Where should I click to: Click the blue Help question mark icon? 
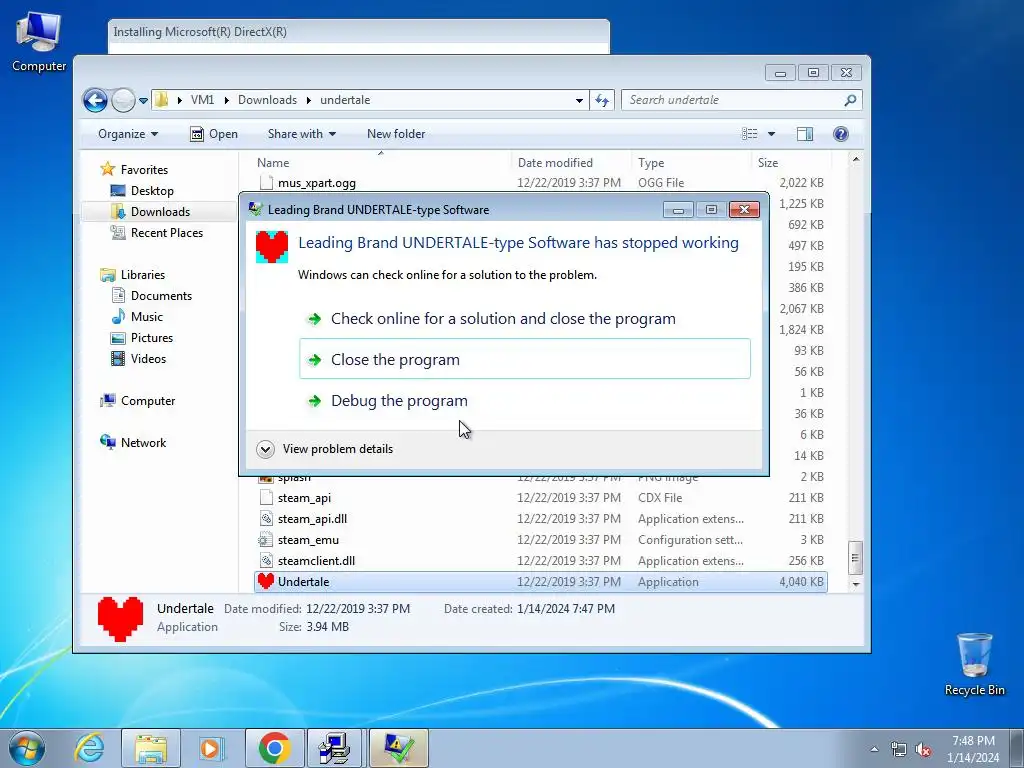(841, 134)
